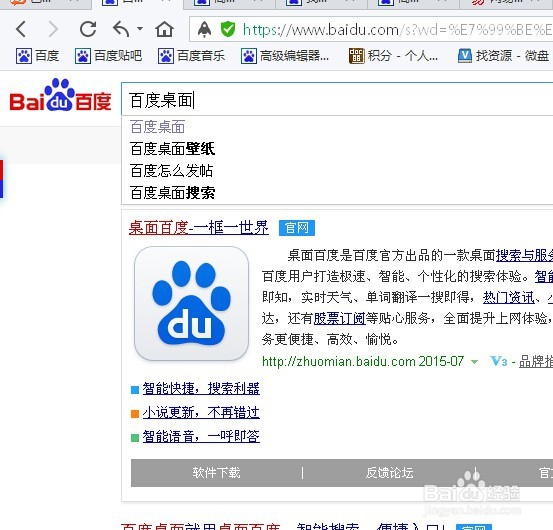
Task: Click the browser forward arrow
Action: pos(53,29)
